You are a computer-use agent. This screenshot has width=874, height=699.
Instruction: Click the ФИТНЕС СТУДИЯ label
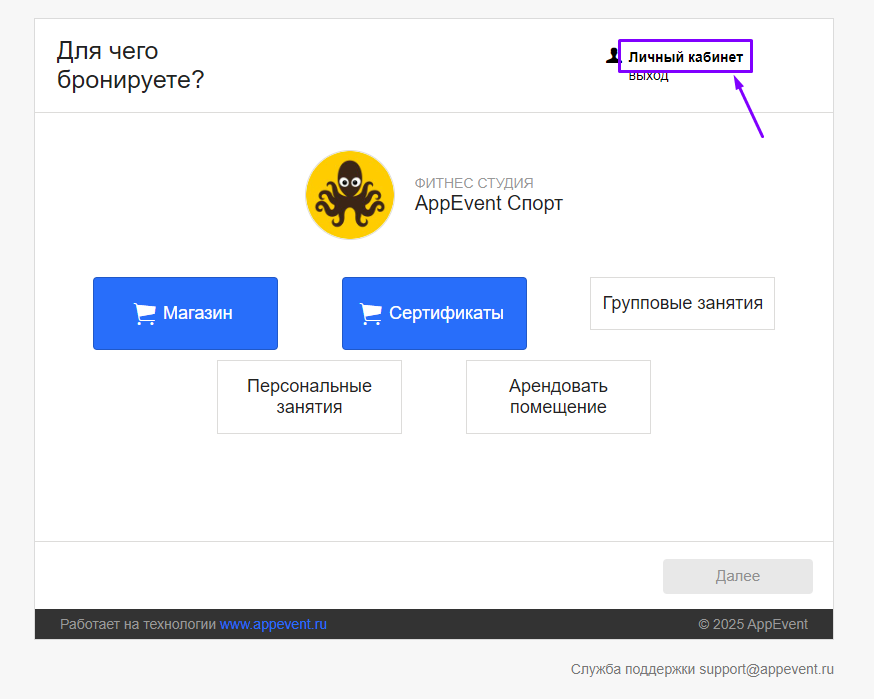tap(473, 183)
